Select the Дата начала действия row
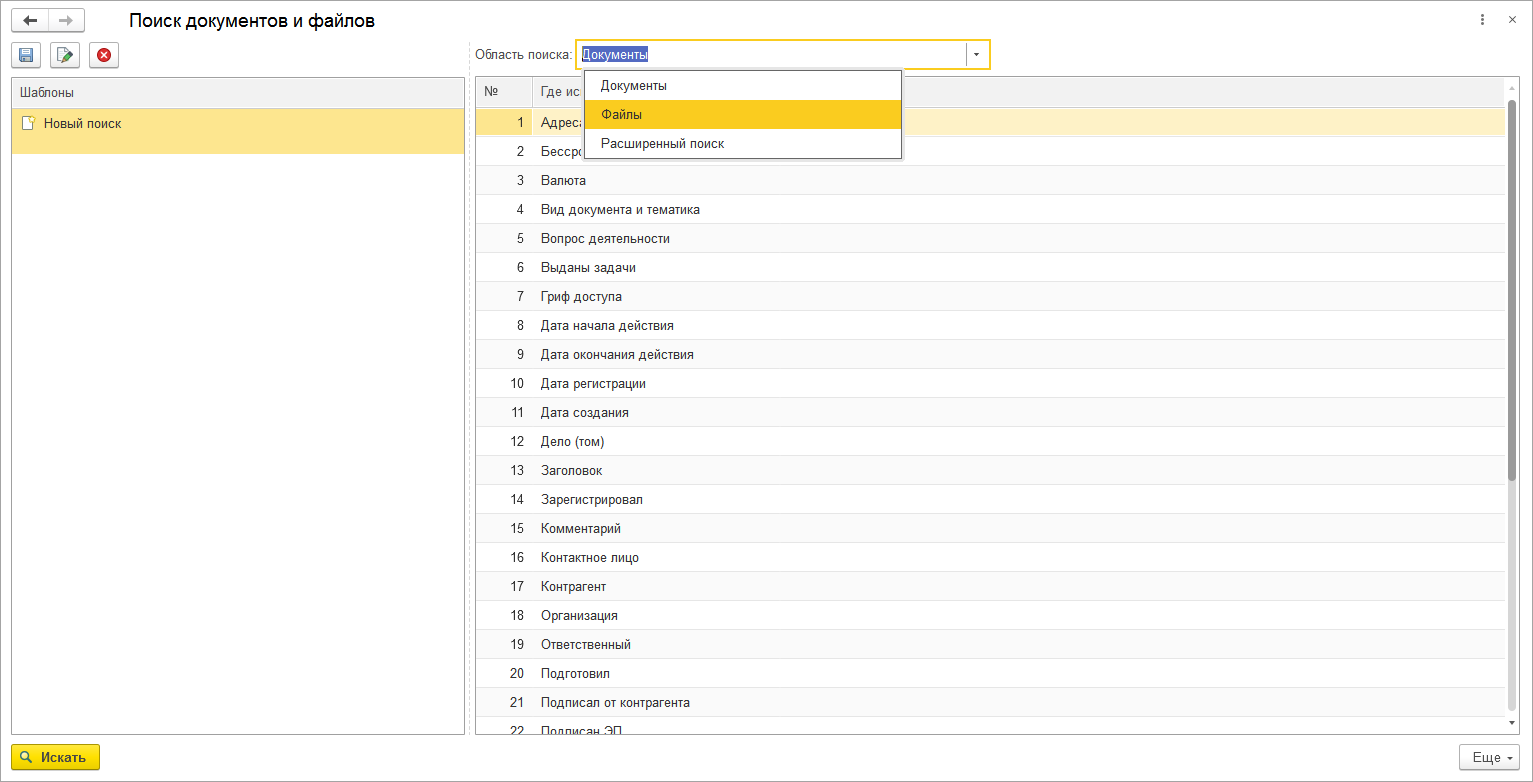 pos(990,326)
